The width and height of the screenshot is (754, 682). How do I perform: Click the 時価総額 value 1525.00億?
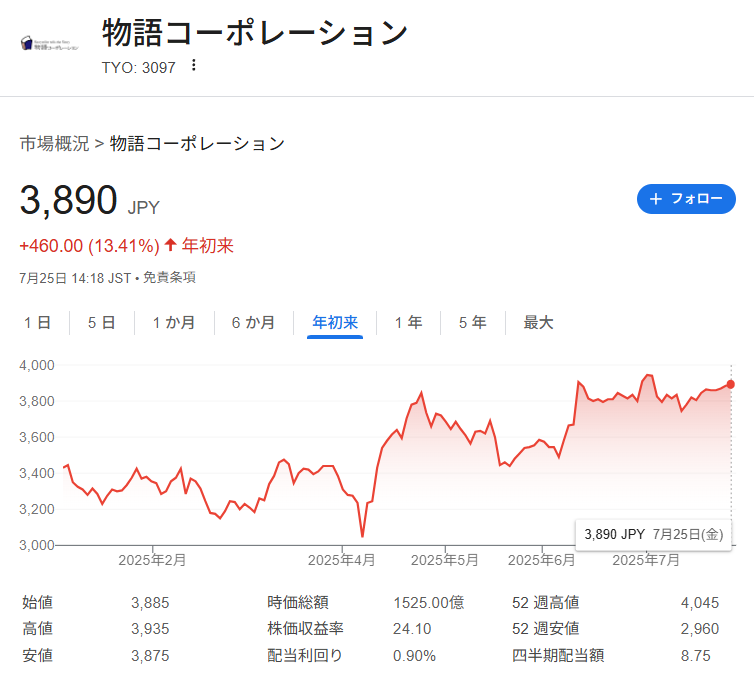(x=428, y=603)
